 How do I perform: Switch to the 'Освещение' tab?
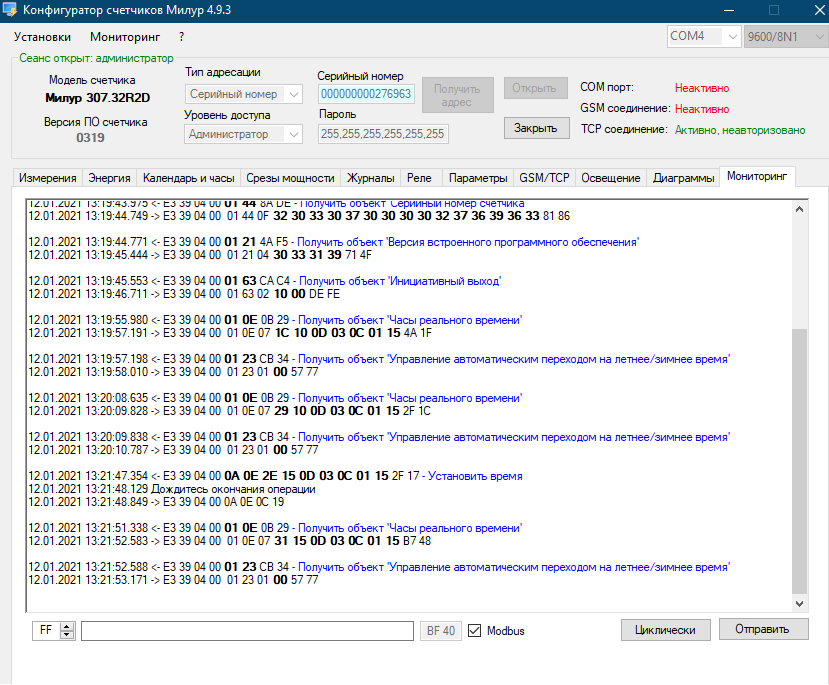[x=611, y=178]
